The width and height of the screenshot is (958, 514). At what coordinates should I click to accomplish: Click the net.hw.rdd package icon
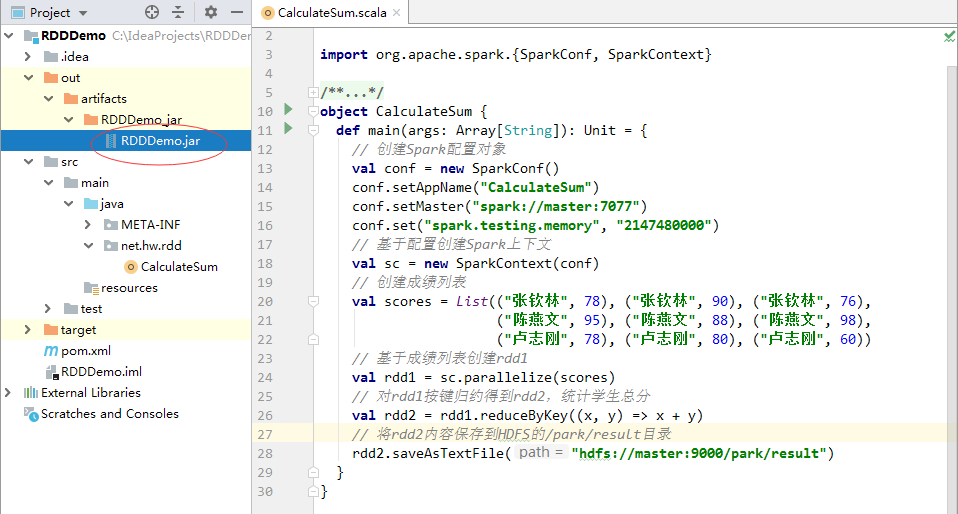(111, 245)
